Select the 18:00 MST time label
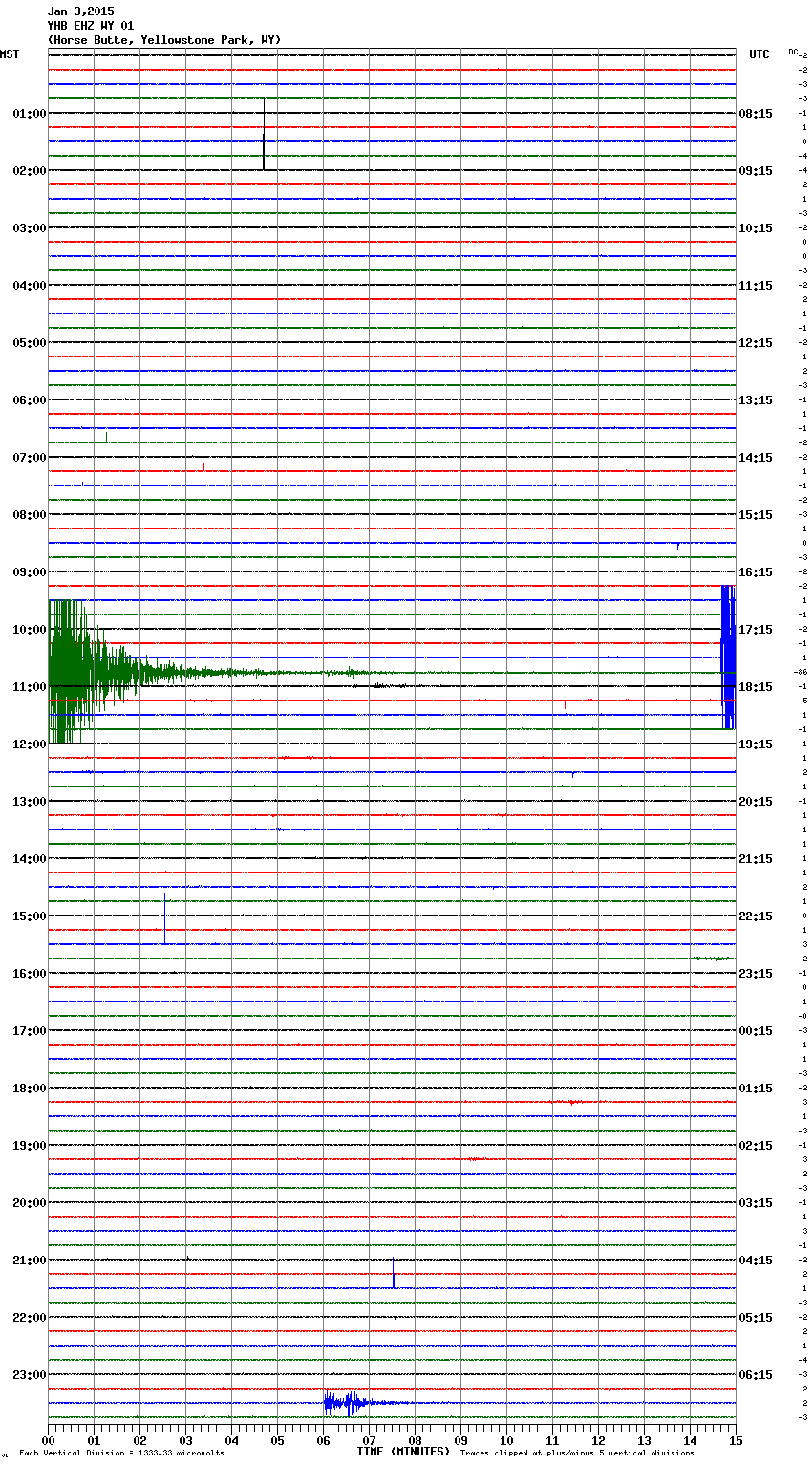812x1466 pixels. coord(30,1089)
